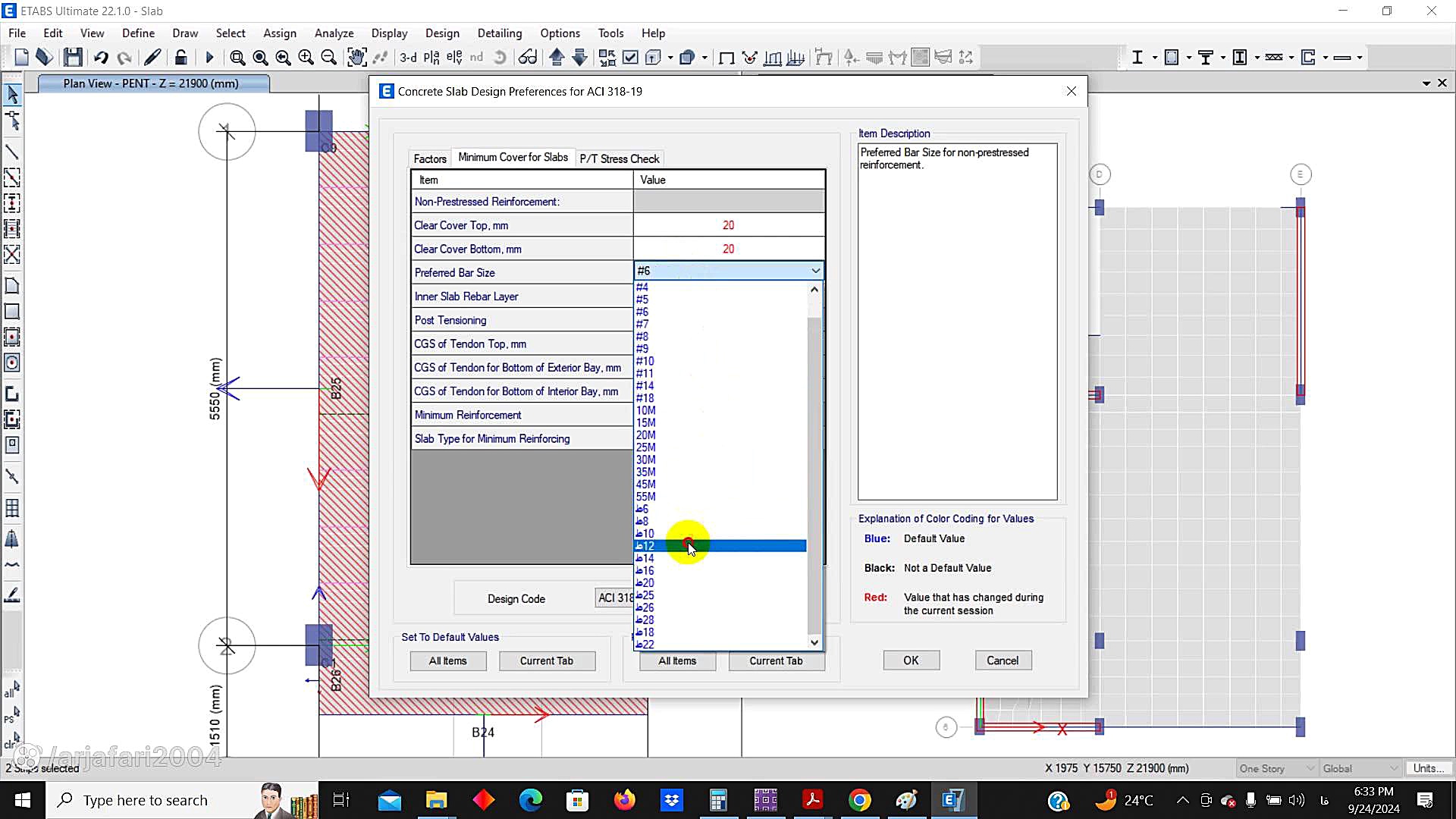Click OK in slab preferences dialog
Viewport: 1456px width, 819px height.
pyautogui.click(x=911, y=661)
